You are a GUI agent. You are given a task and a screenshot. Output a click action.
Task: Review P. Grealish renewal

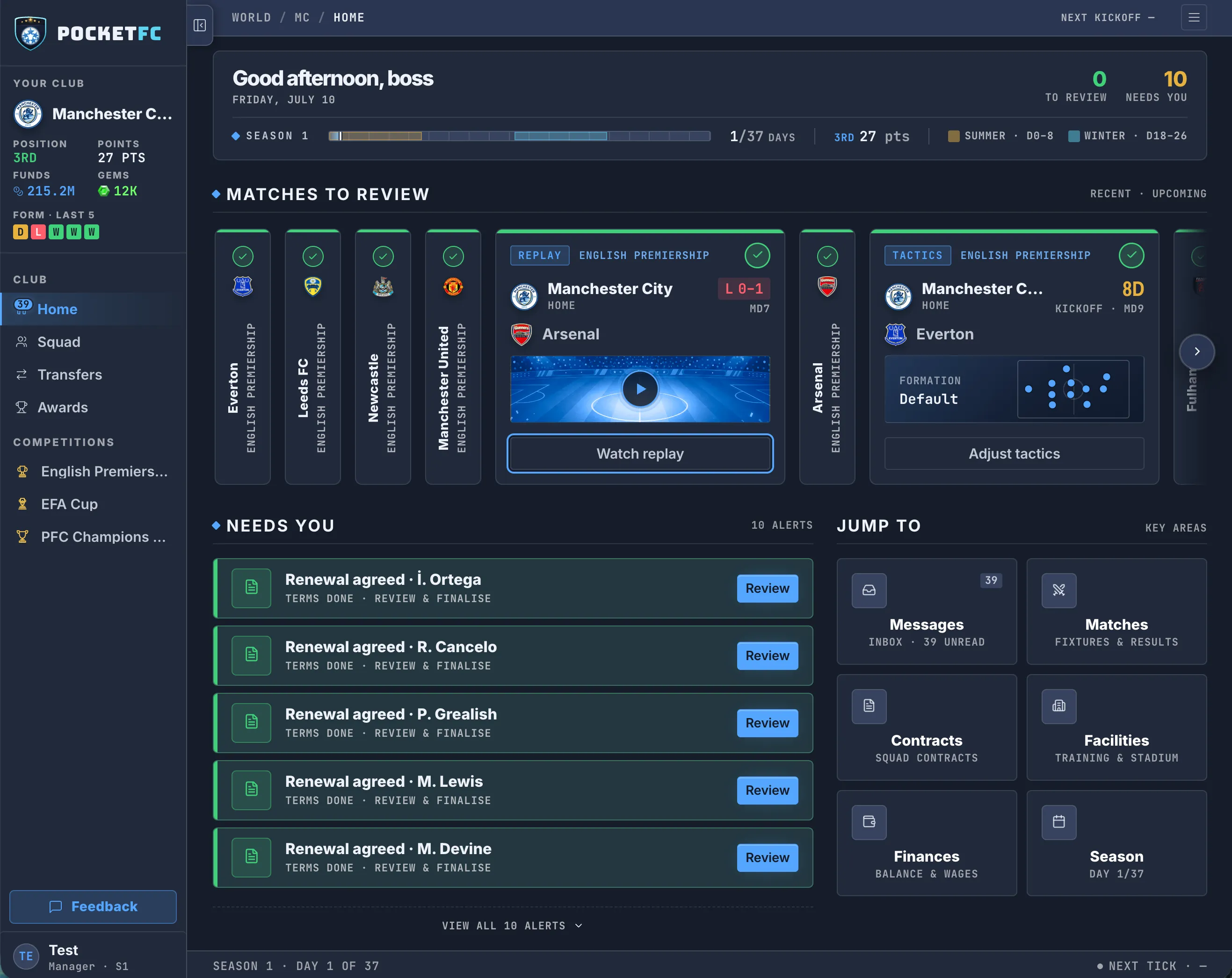click(x=768, y=723)
